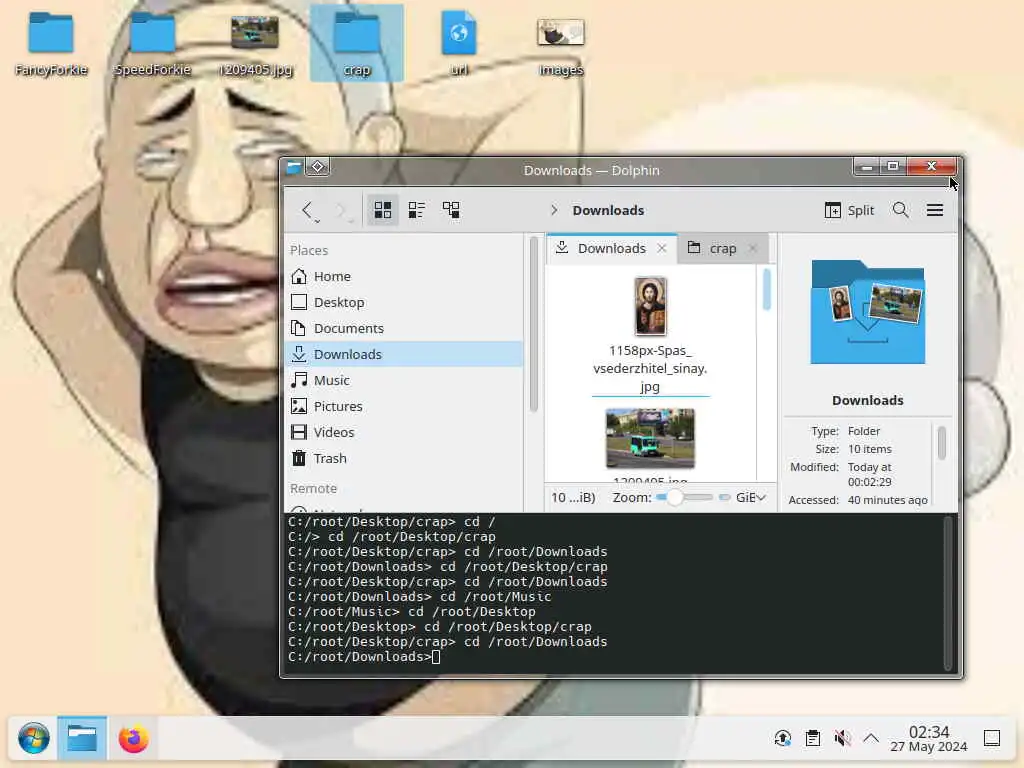1024x768 pixels.
Task: Switch to the crap tab
Action: (x=722, y=248)
